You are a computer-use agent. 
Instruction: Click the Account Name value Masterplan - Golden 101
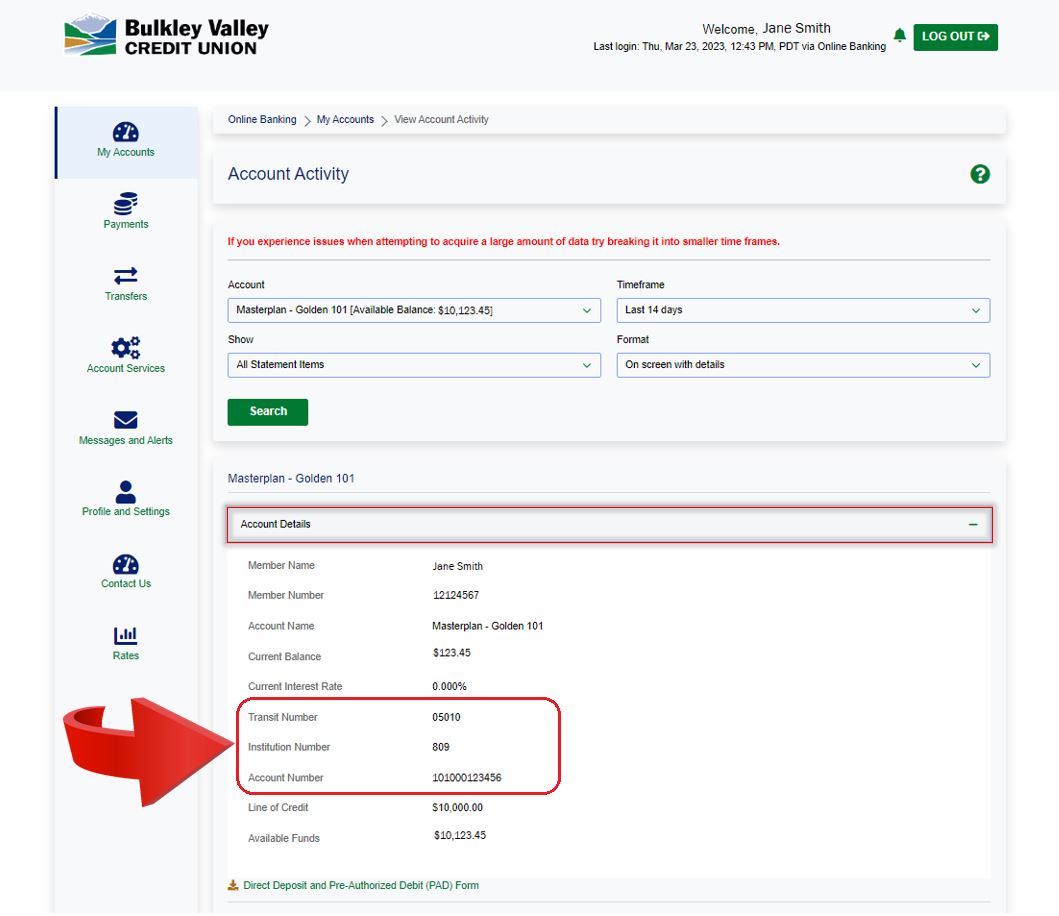[x=488, y=626]
